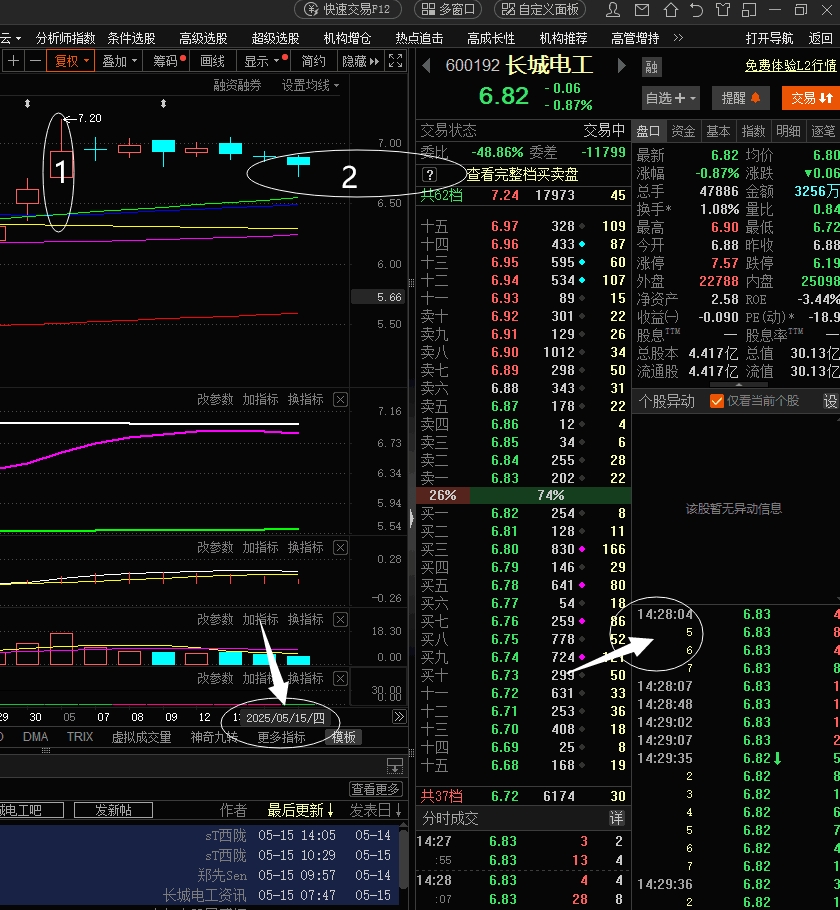
Task: Open the mail messages icon
Action: coord(641,9)
